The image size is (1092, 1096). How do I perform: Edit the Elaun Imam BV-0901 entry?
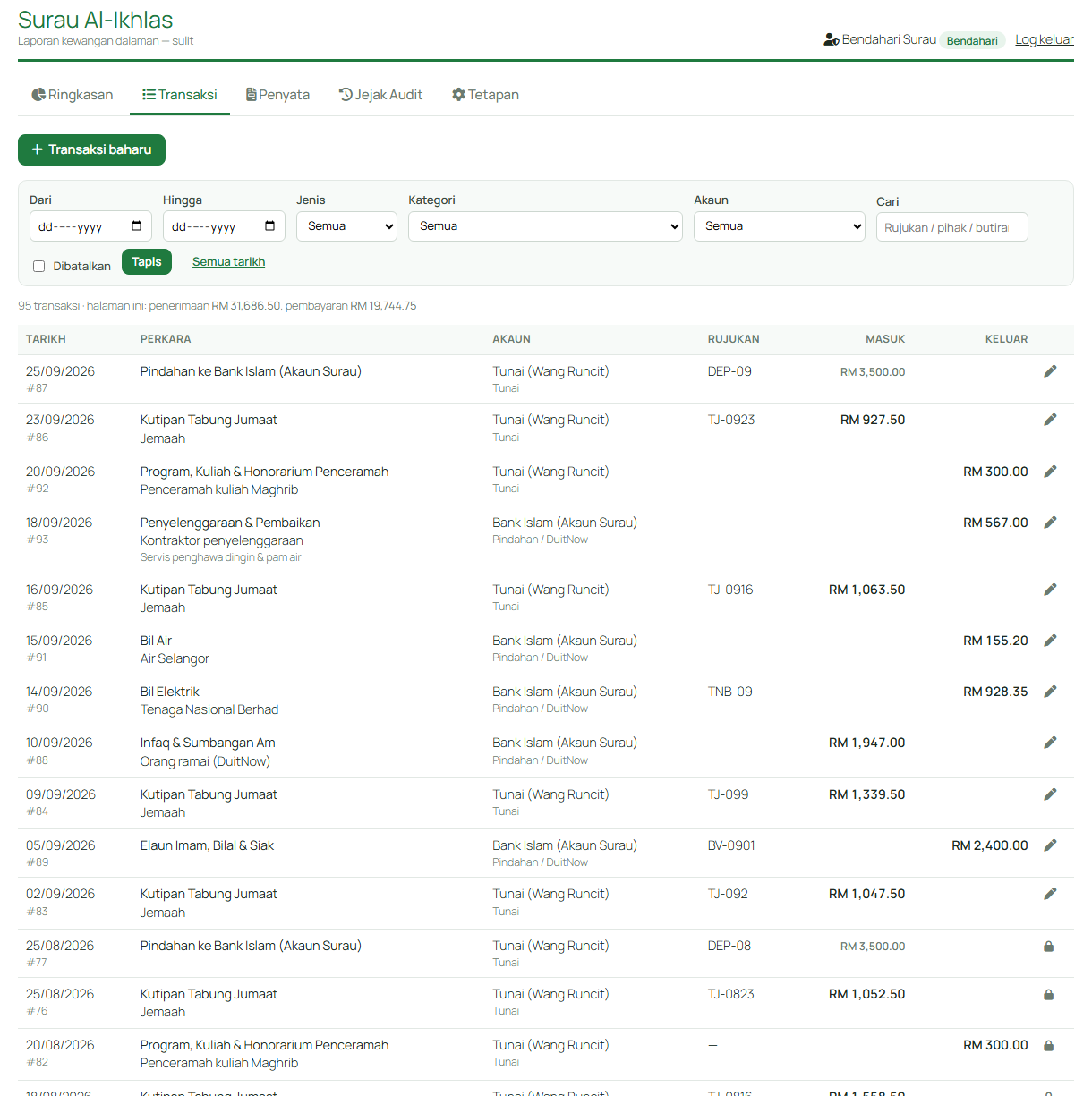coord(1050,845)
